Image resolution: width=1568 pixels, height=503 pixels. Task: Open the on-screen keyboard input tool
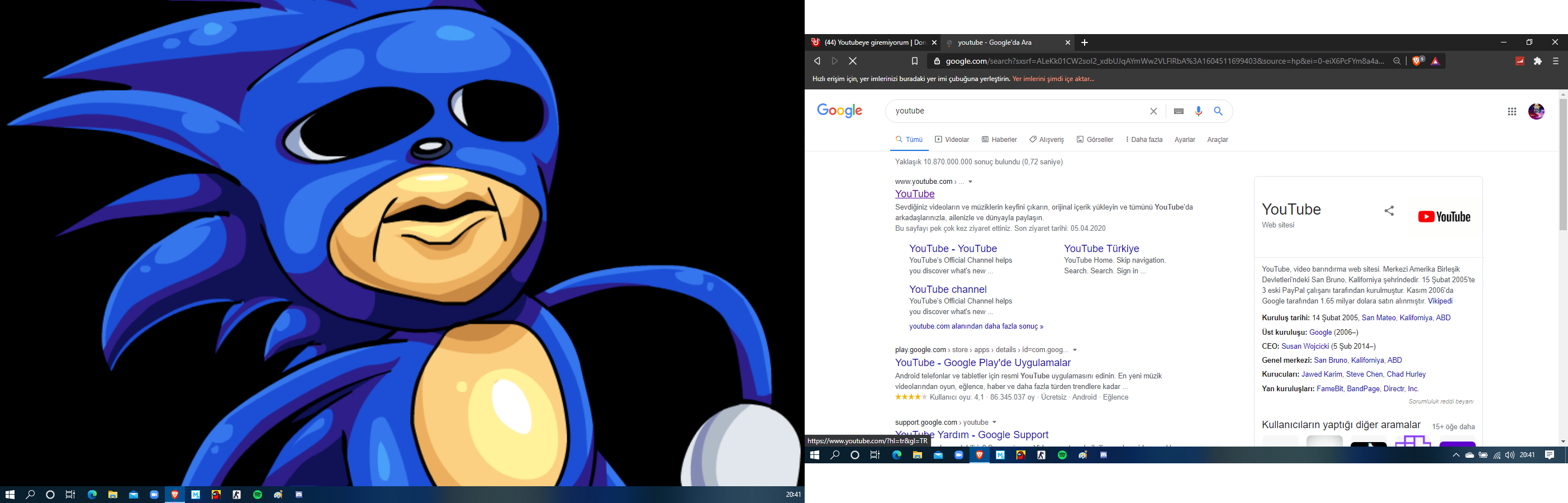coord(1179,111)
